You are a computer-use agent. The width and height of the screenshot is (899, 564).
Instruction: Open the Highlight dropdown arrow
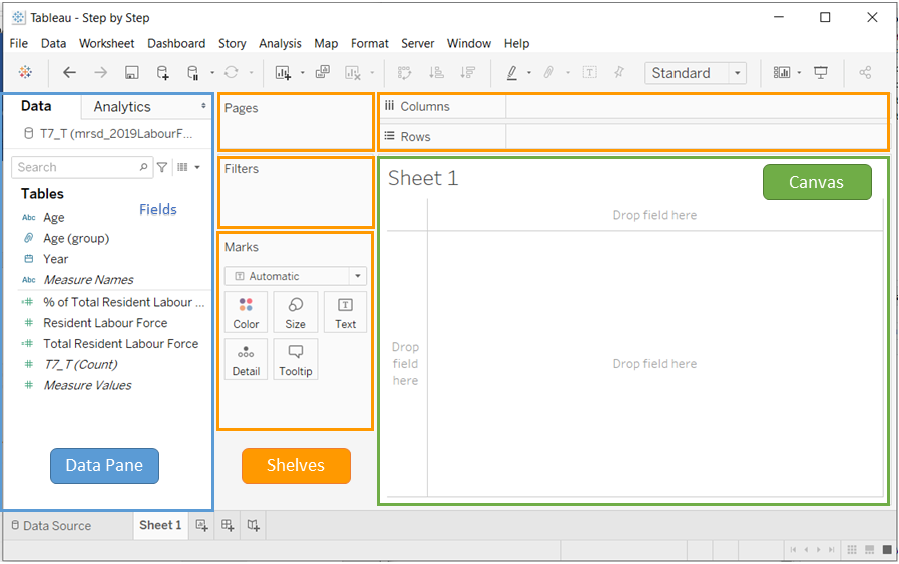coord(529,73)
